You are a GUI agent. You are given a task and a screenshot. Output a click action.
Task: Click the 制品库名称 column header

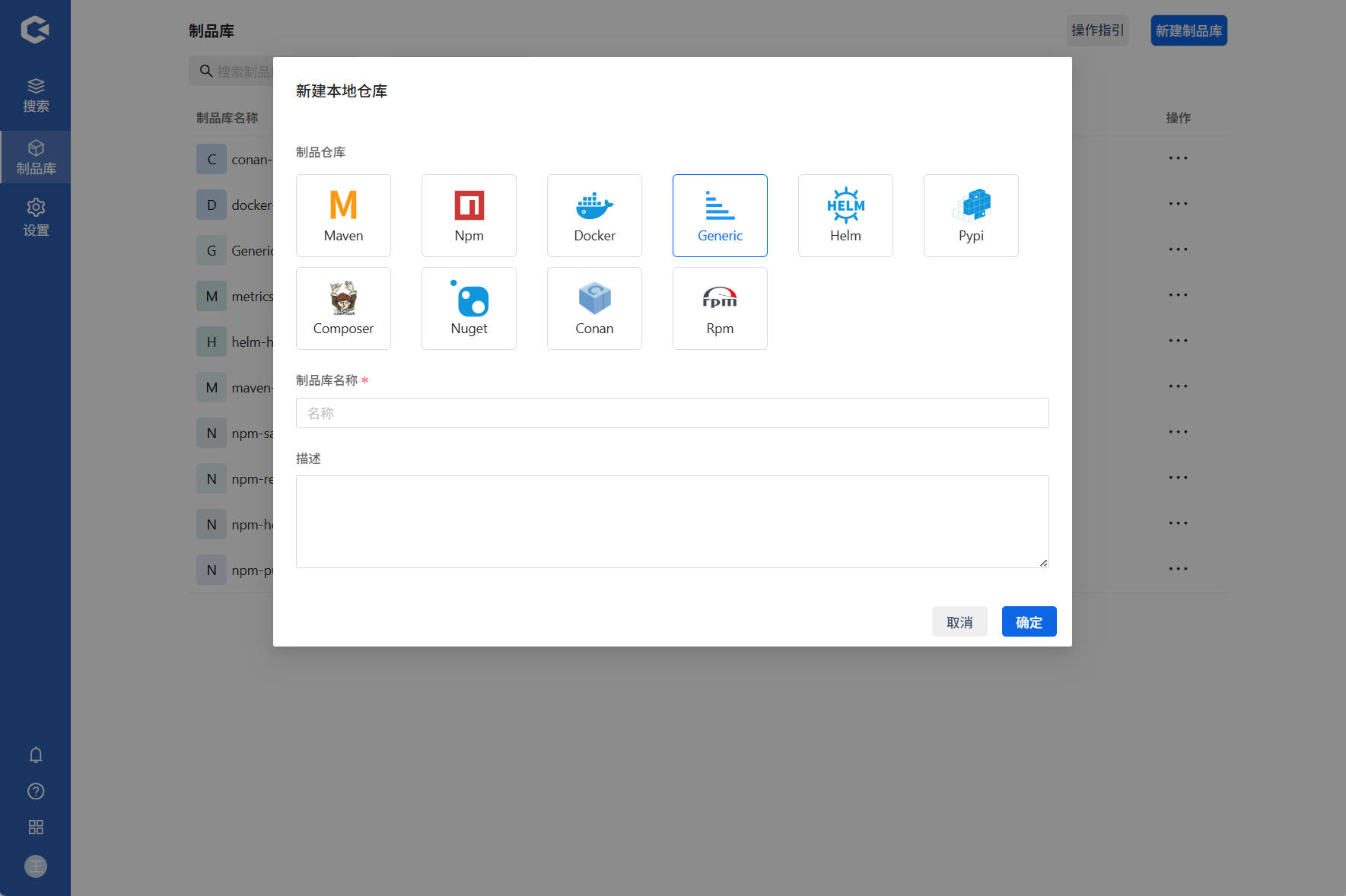click(227, 118)
